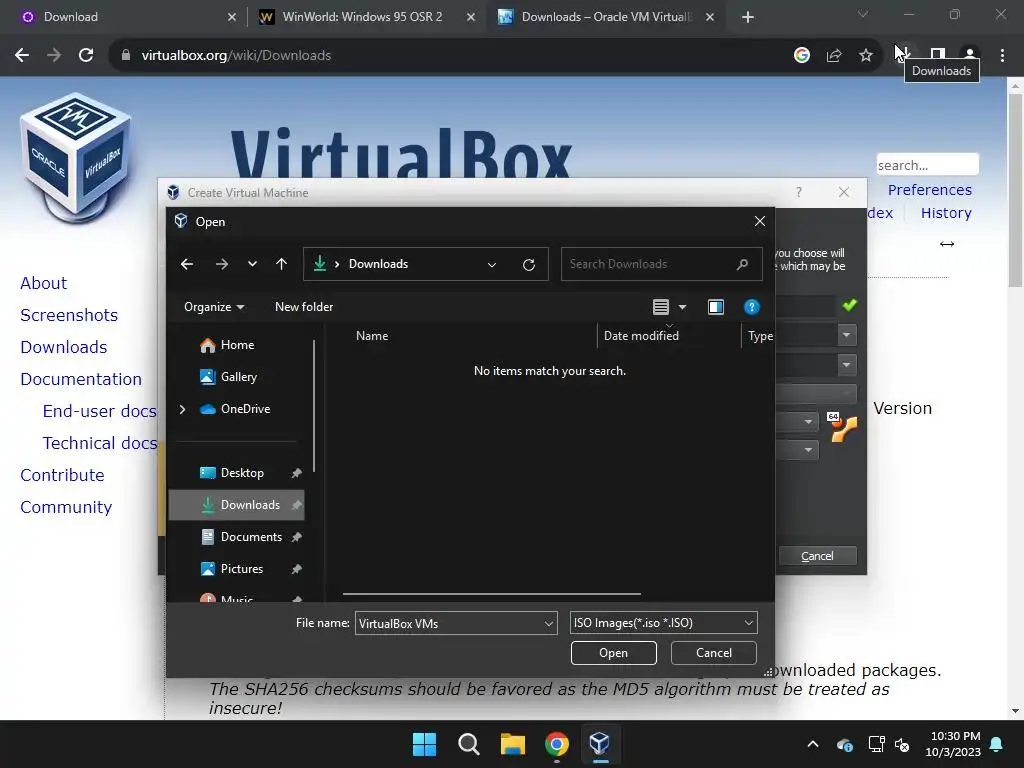Open Windows Search from taskbar

pos(469,744)
